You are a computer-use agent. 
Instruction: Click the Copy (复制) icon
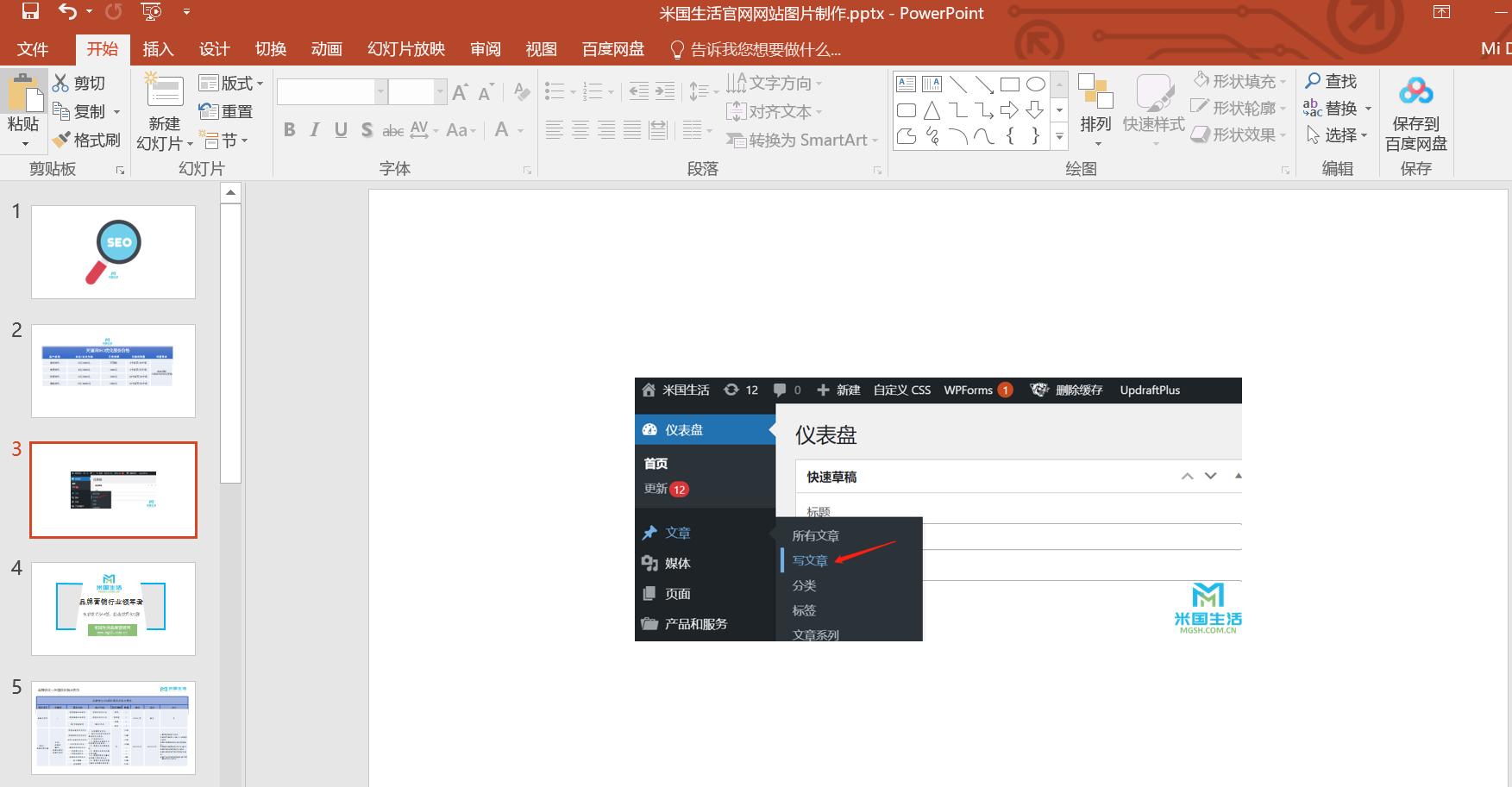[60, 111]
